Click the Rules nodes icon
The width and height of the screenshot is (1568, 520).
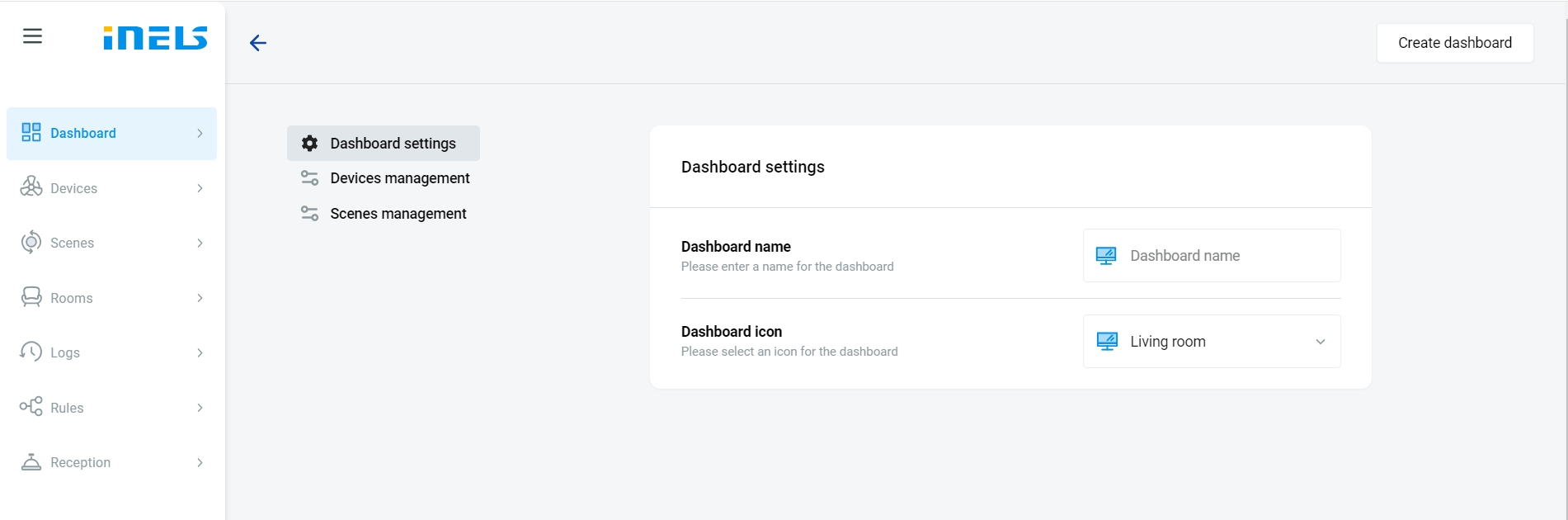click(x=31, y=407)
